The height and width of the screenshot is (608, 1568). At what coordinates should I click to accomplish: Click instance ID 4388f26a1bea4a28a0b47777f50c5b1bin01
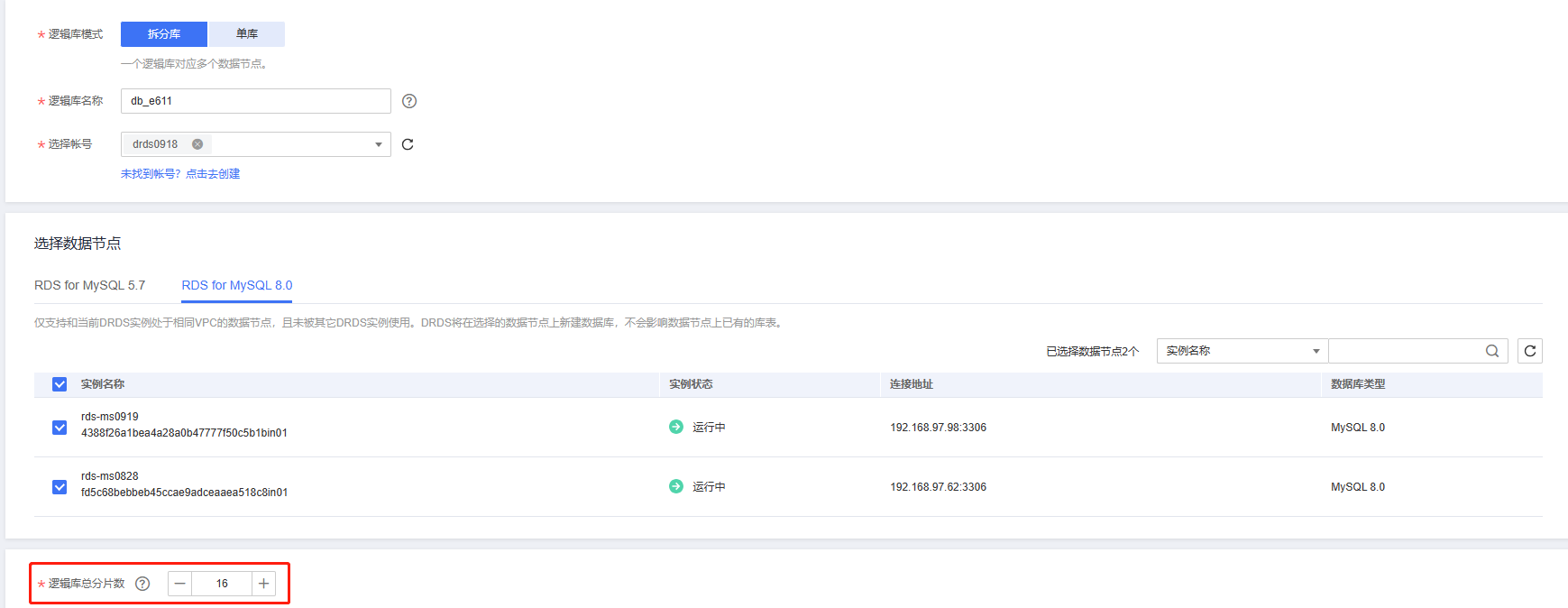point(185,433)
